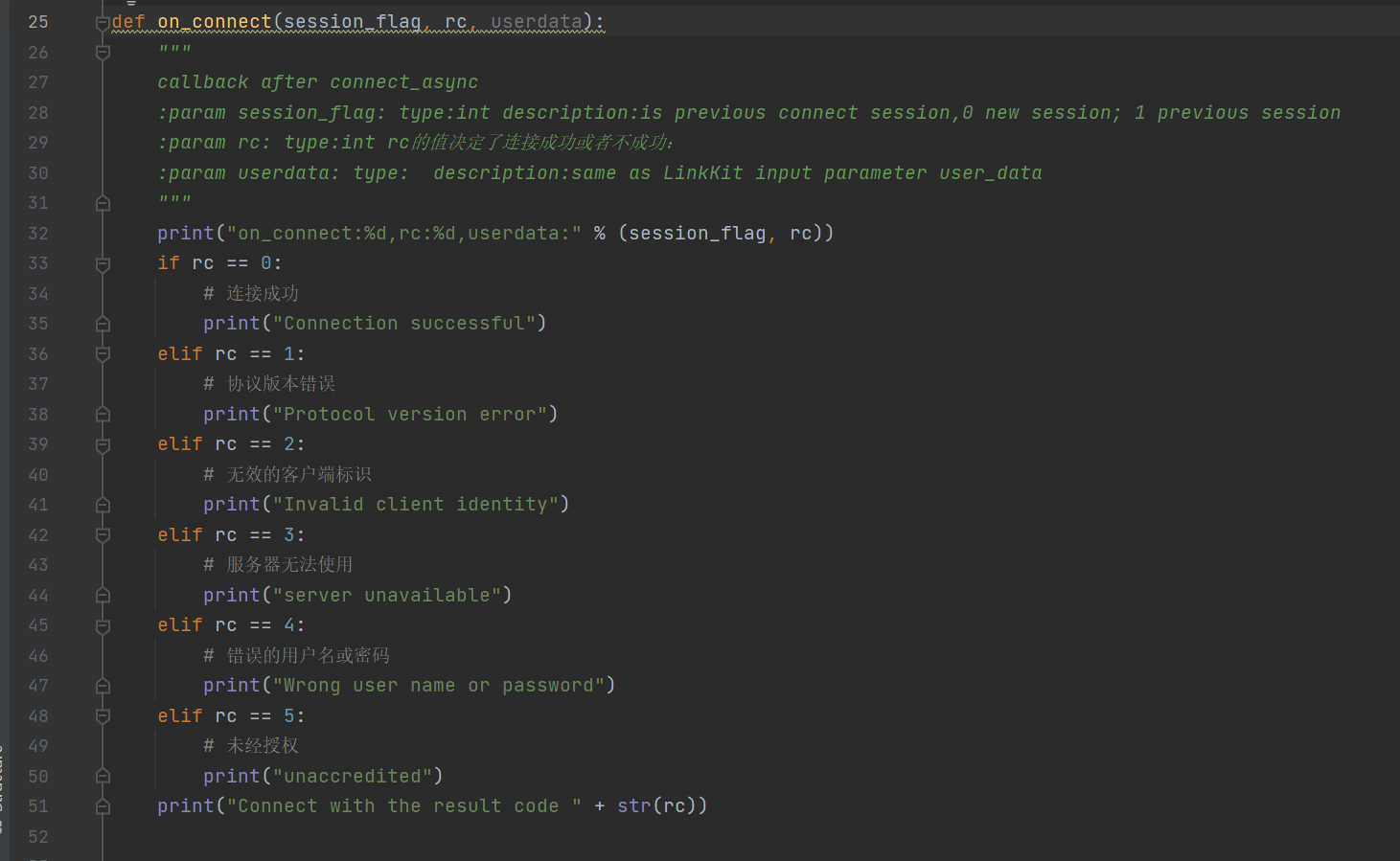1400x861 pixels.
Task: Place cursor on the on_connect function name
Action: pyautogui.click(x=215, y=22)
